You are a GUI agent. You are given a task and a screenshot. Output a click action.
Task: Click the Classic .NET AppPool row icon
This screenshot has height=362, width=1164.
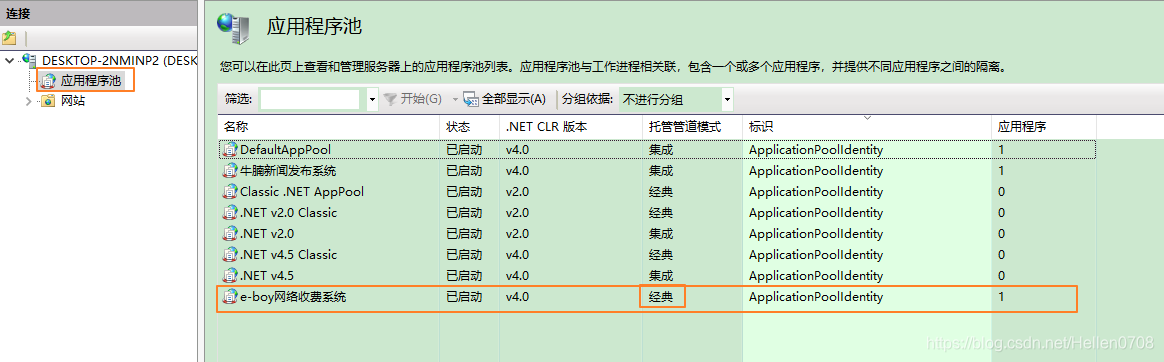point(230,191)
